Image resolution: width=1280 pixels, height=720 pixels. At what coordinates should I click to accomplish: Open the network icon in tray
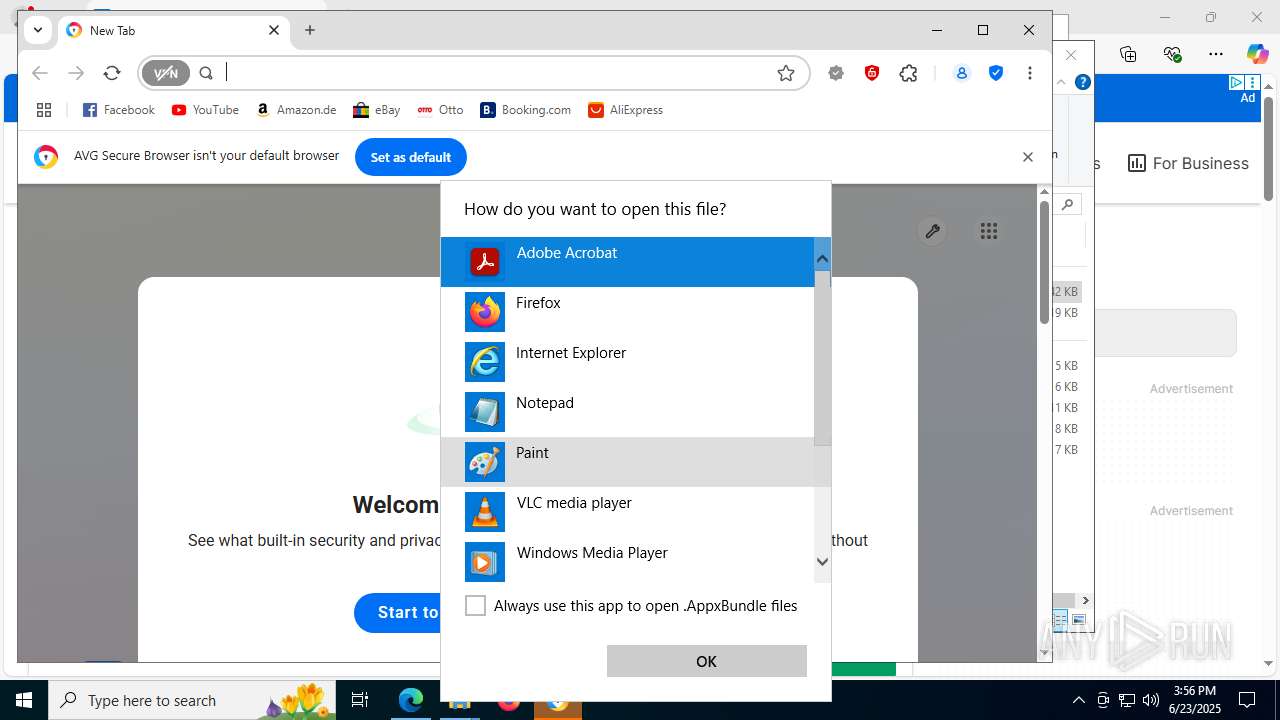1127,700
